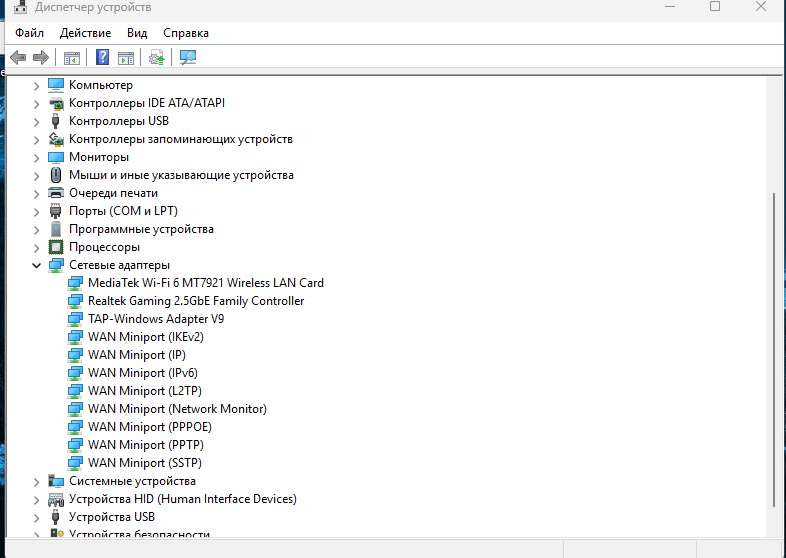Click the Компьютер category icon
The image size is (786, 558).
tap(56, 85)
